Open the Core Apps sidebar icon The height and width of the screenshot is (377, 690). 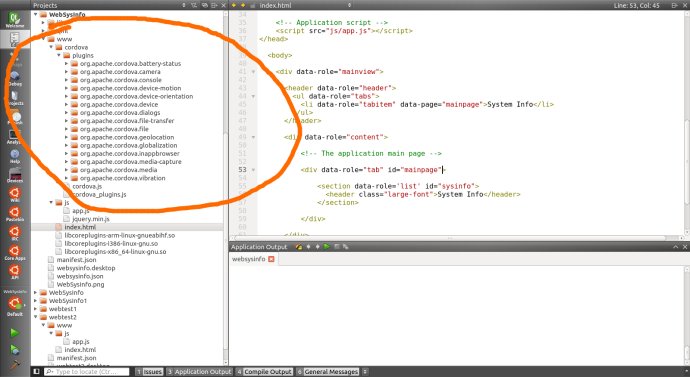(15, 253)
